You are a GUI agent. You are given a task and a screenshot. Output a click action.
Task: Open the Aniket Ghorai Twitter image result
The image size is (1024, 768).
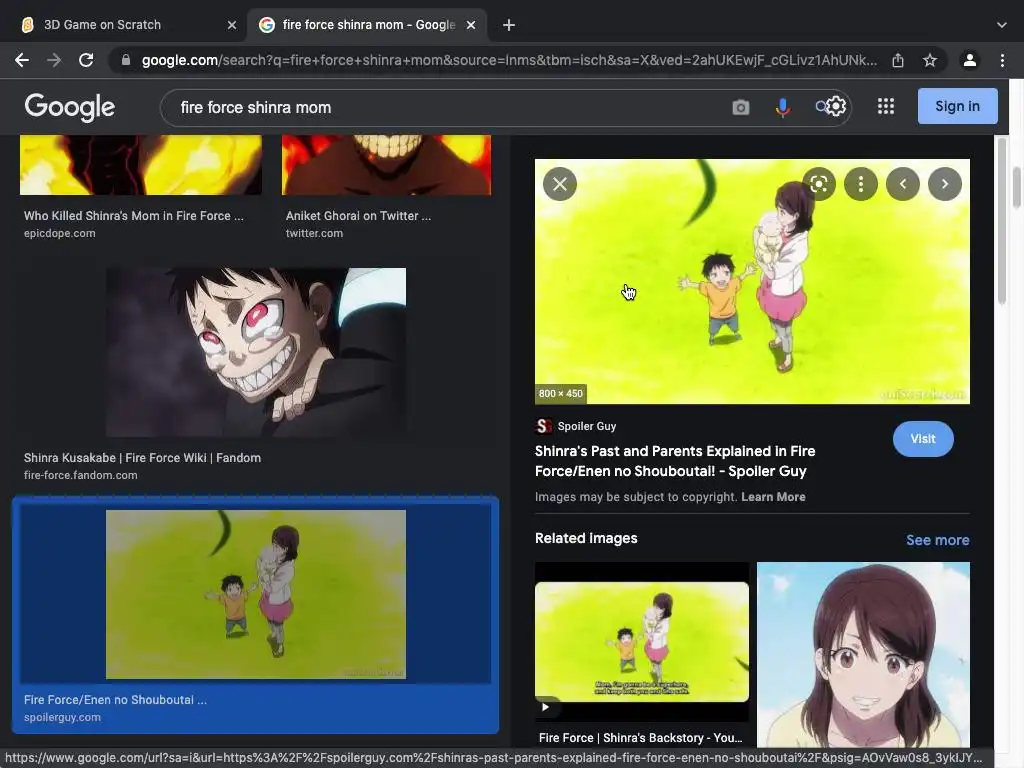point(387,165)
